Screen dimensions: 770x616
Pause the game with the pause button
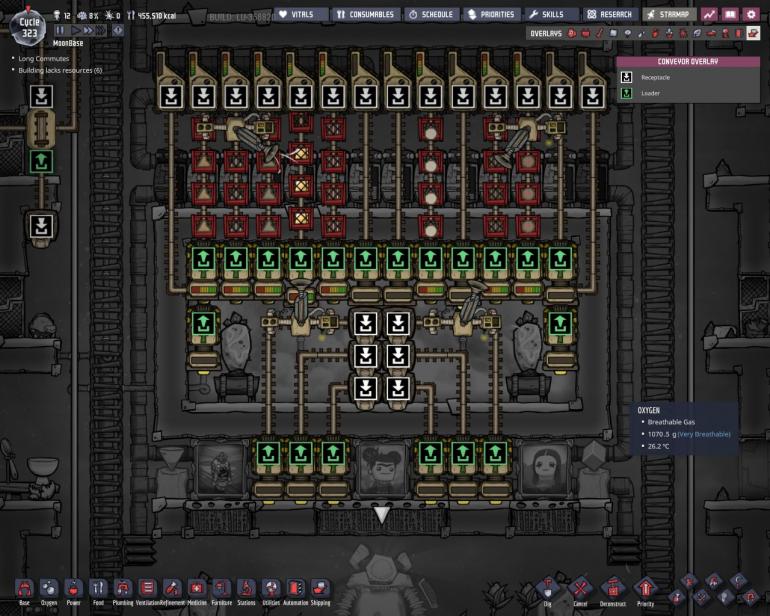60,30
